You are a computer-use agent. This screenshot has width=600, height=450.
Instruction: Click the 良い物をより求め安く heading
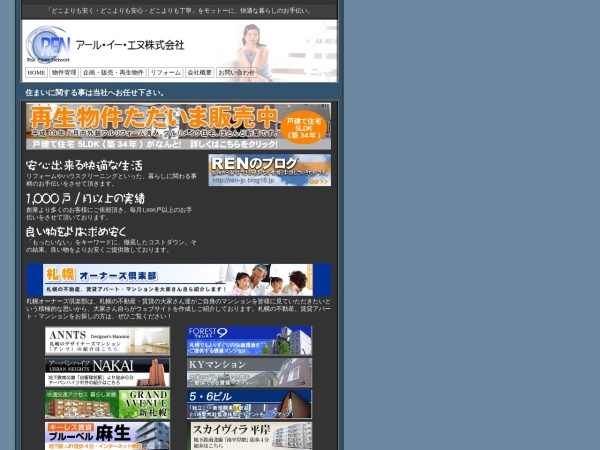pyautogui.click(x=76, y=232)
